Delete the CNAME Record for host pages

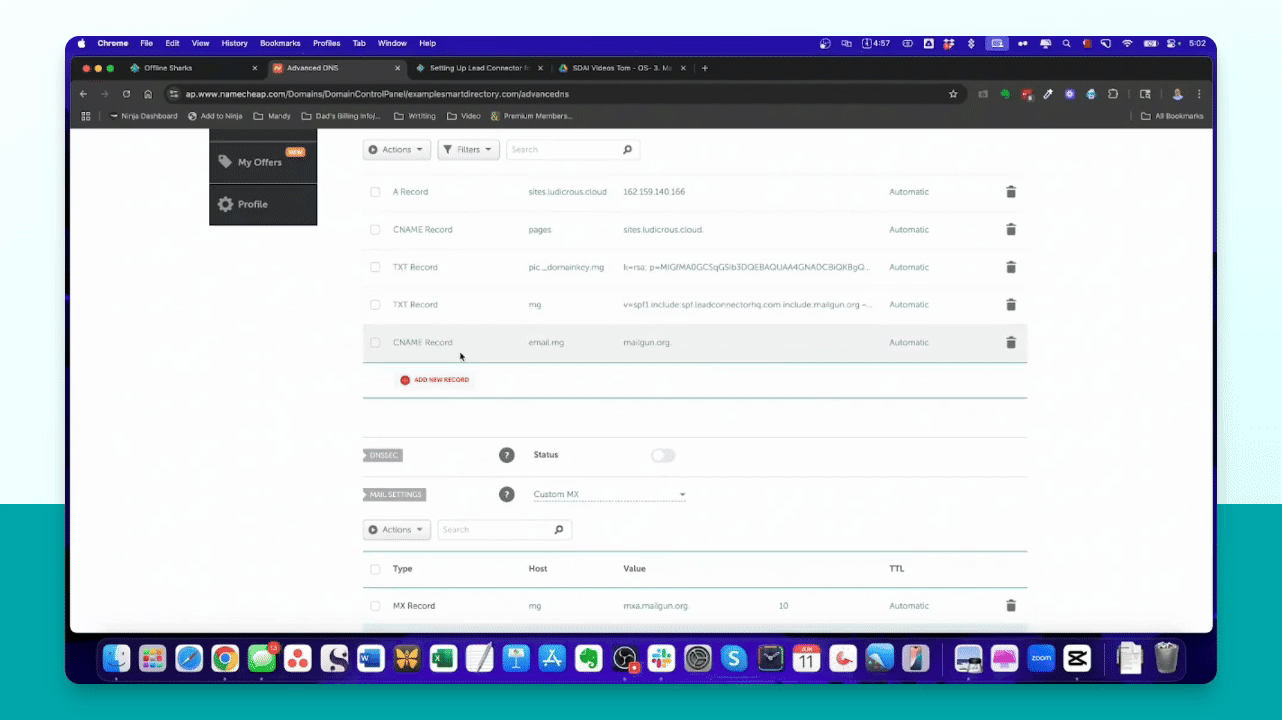(1011, 229)
